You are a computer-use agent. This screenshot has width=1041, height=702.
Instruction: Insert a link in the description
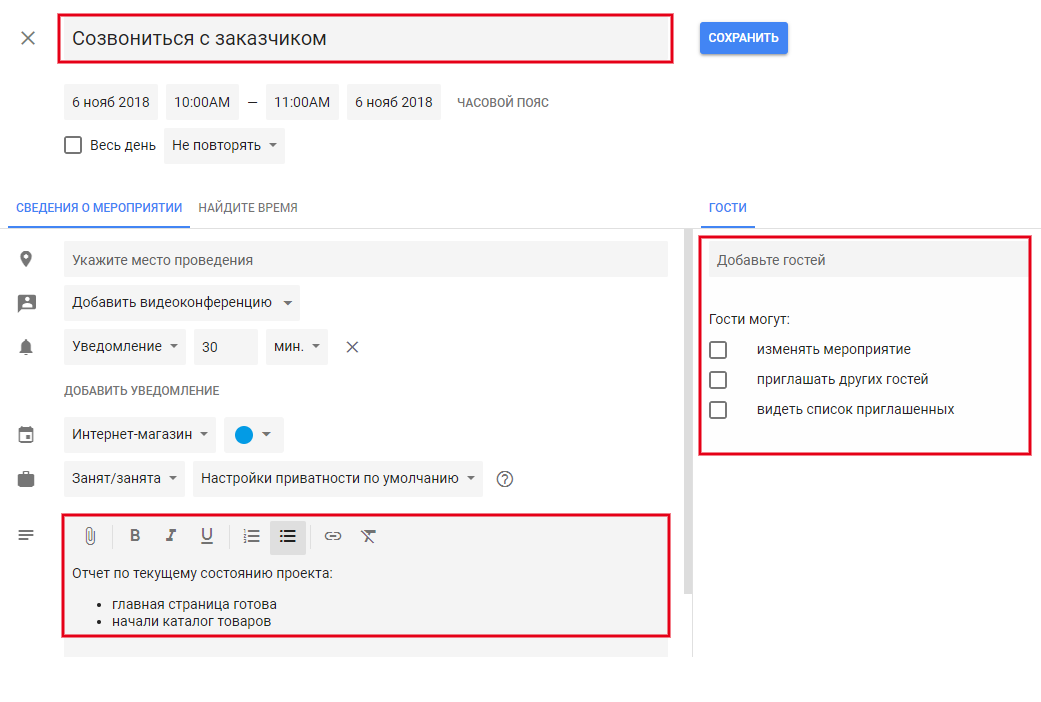333,536
